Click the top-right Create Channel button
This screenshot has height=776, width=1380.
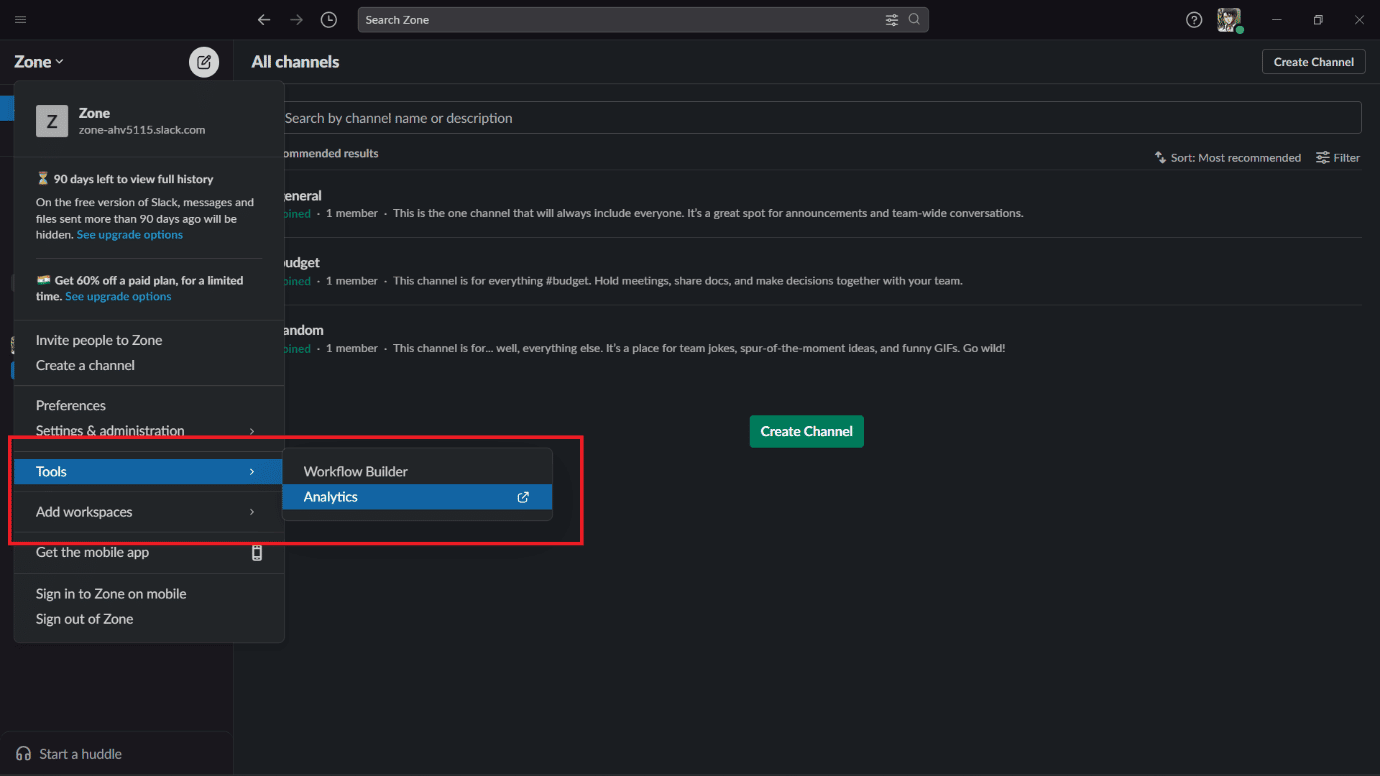(x=1313, y=62)
